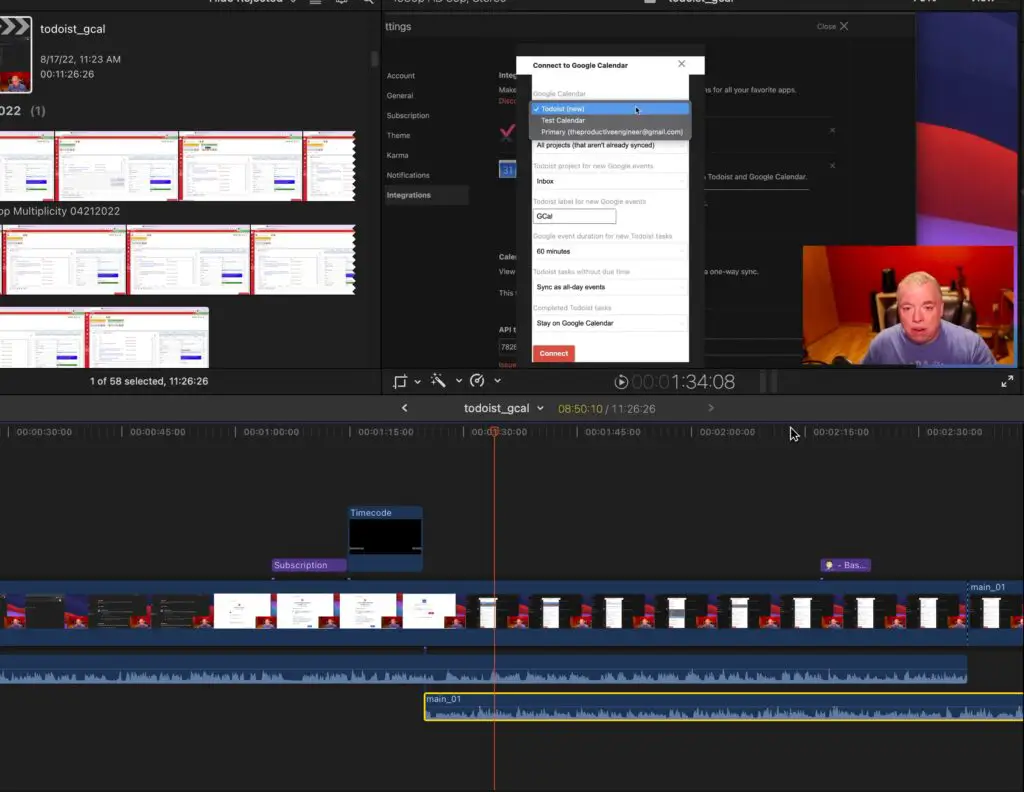Select the purple Subscription title clip
1024x792 pixels.
[309, 565]
